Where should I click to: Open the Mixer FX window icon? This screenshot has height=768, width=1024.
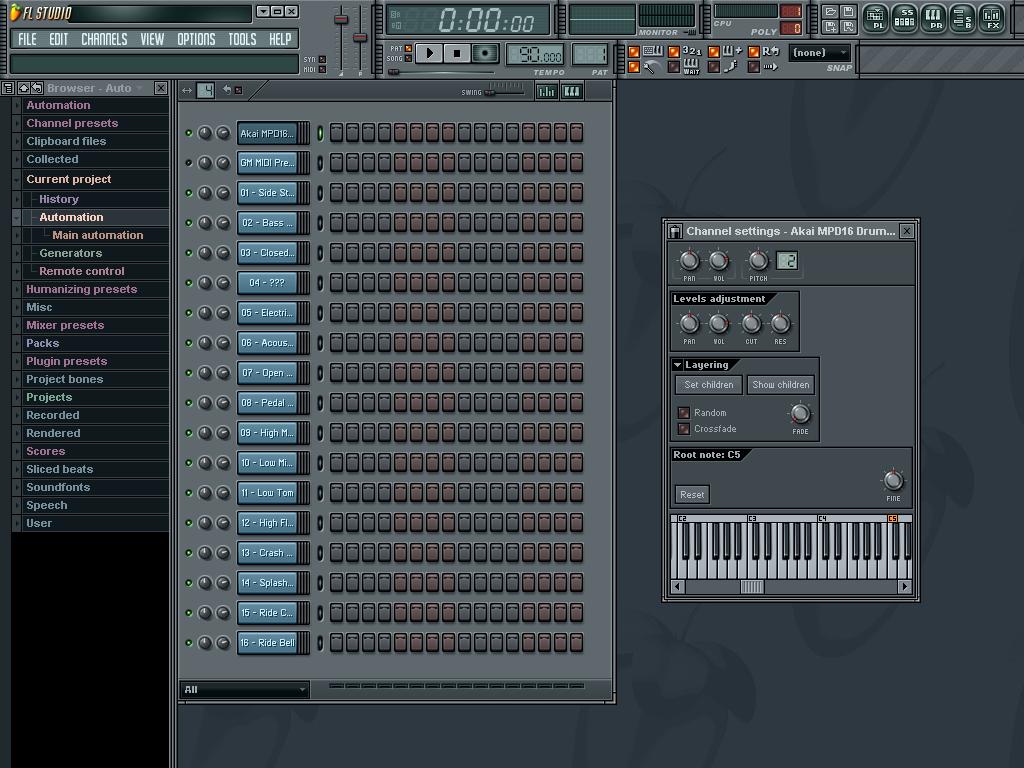[991, 17]
